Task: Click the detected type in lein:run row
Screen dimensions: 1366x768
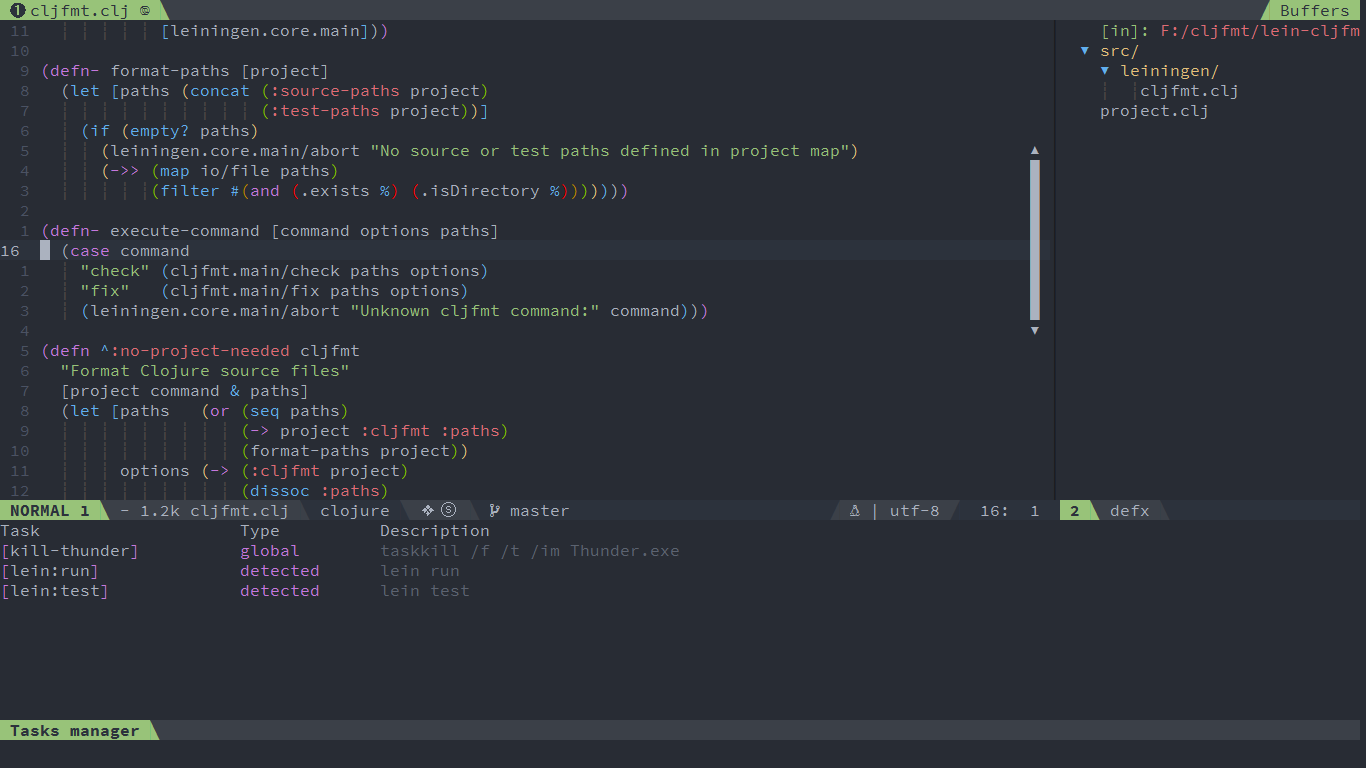Action: 280,571
